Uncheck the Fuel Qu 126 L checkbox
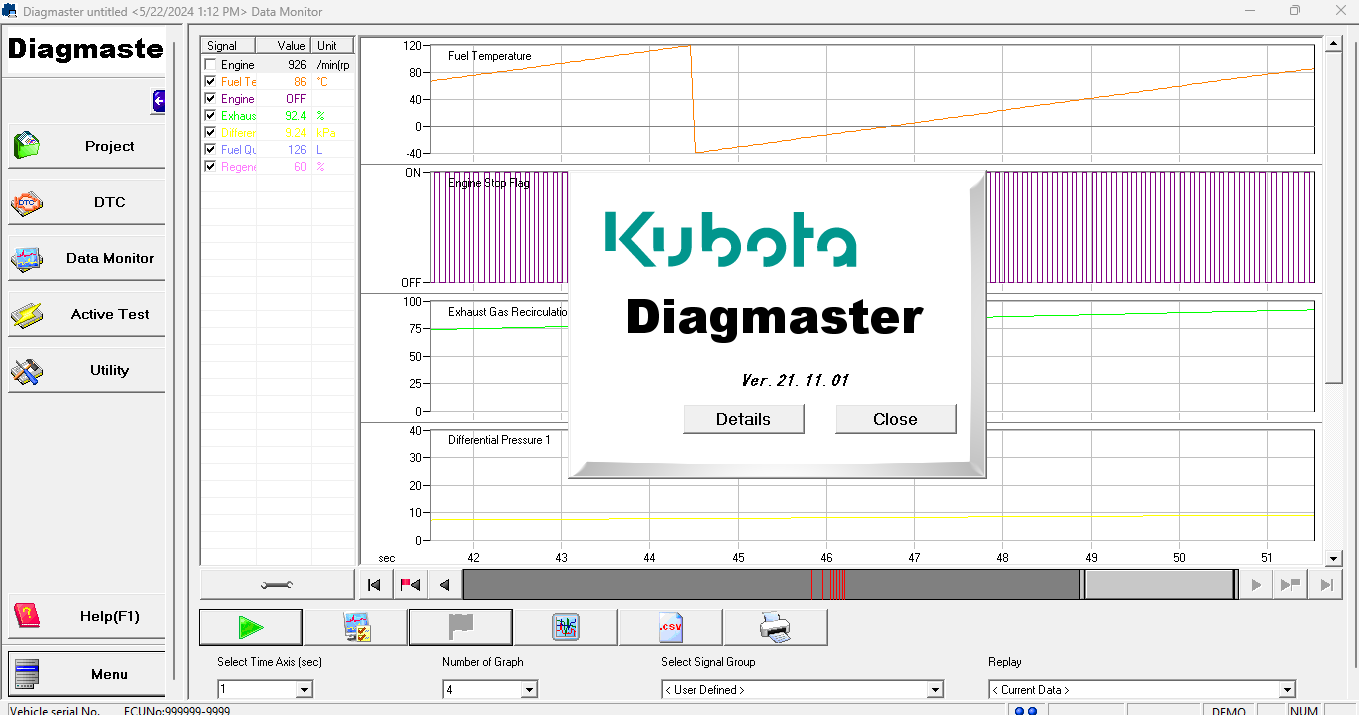The image size is (1359, 715). click(x=210, y=150)
